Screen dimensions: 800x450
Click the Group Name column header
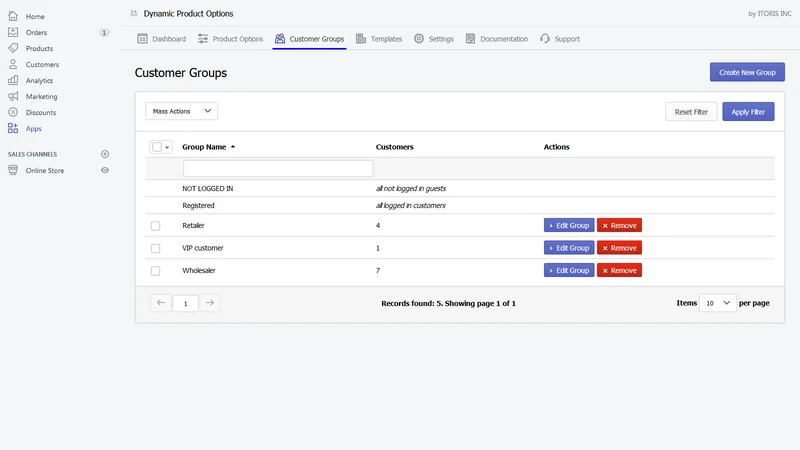tap(204, 147)
